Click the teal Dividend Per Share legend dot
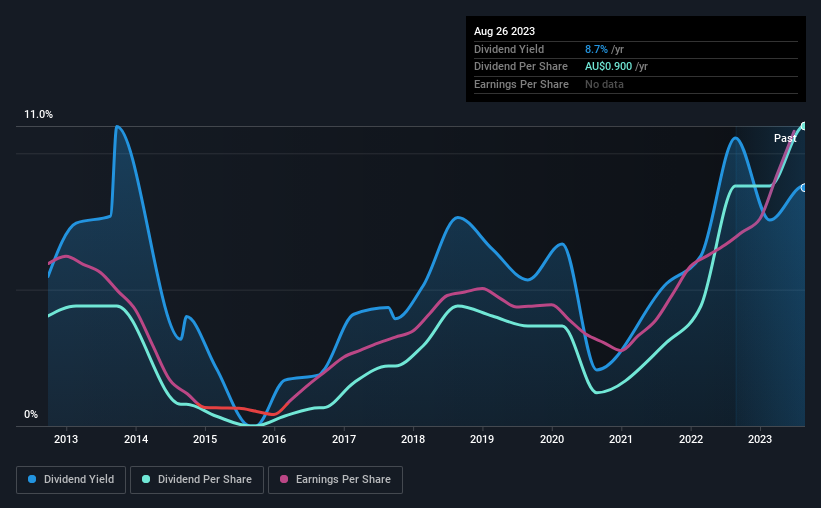821x508 pixels. (146, 479)
